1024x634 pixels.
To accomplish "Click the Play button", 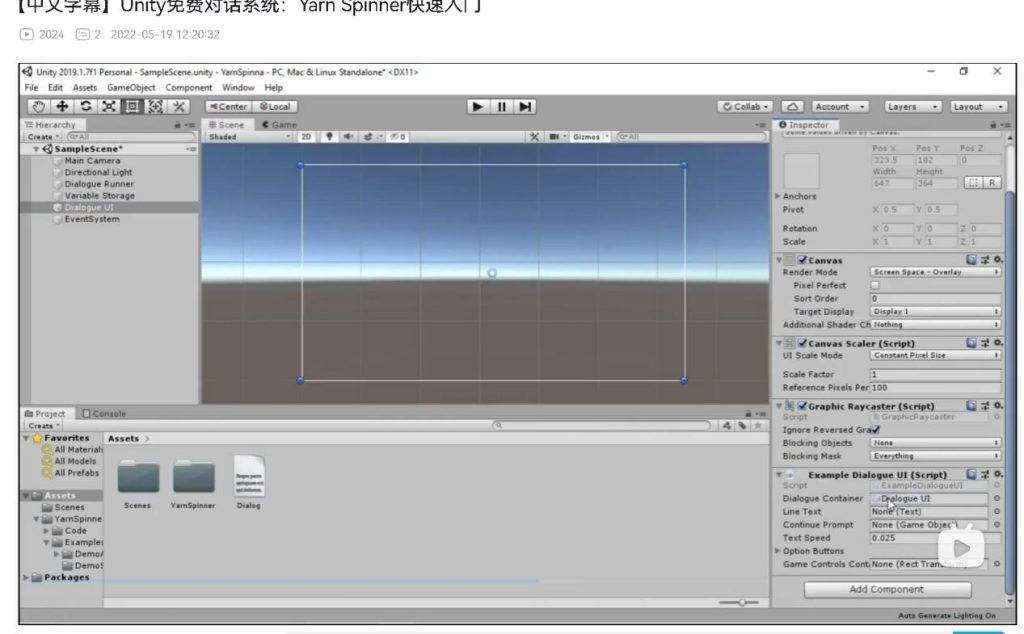I will 477,106.
